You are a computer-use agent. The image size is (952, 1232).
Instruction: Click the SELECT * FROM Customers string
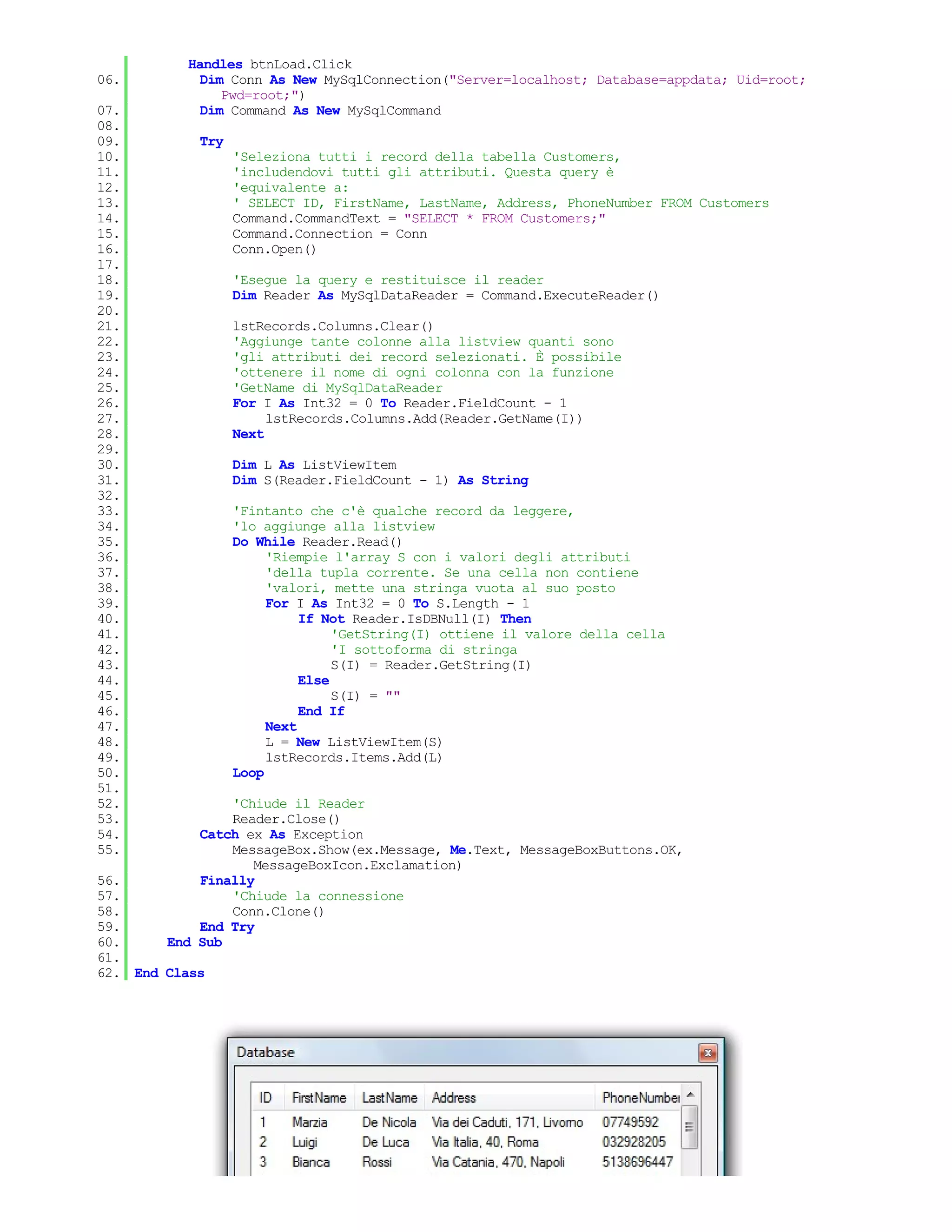tap(505, 219)
